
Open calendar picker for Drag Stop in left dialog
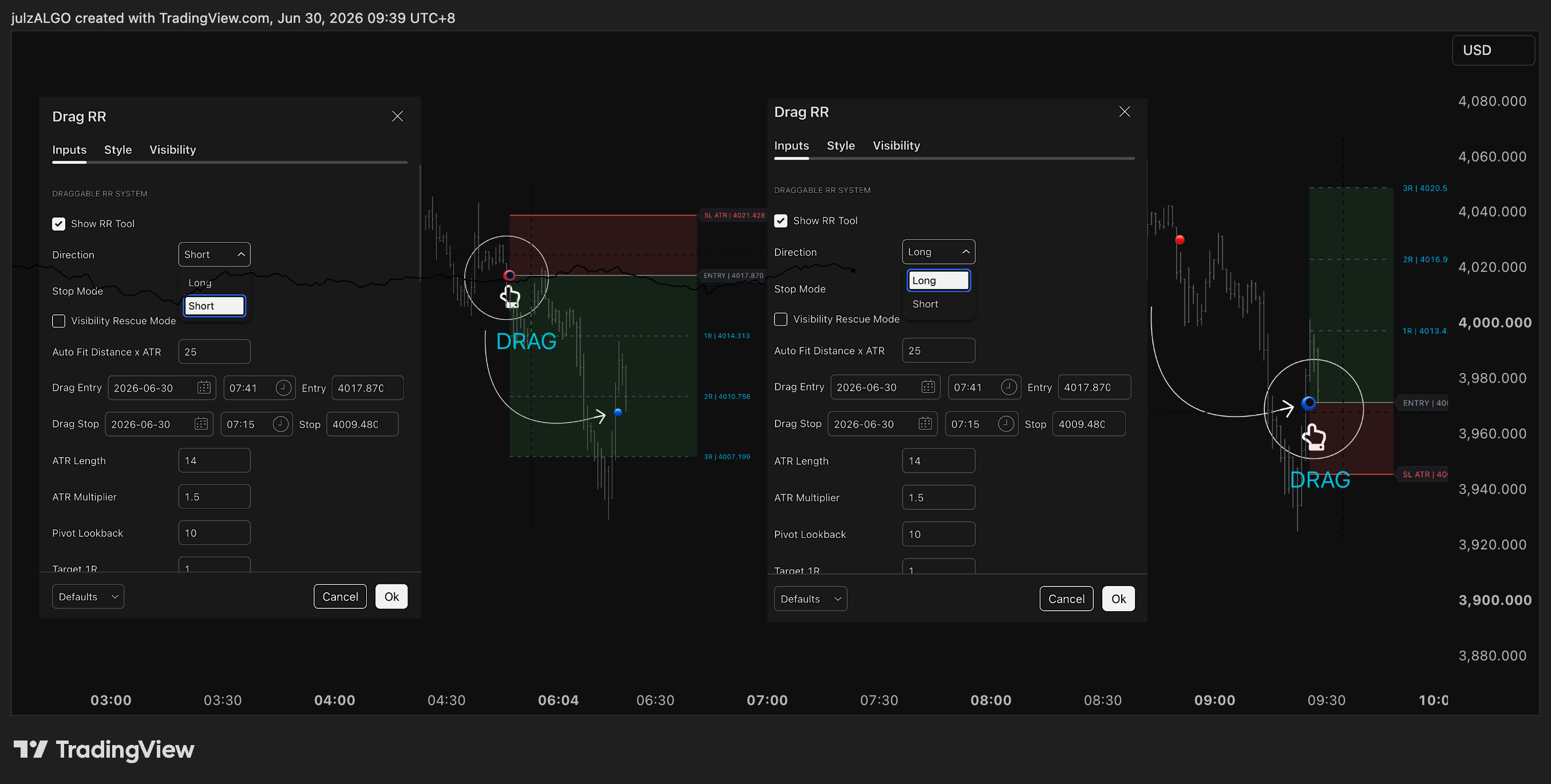tap(201, 424)
